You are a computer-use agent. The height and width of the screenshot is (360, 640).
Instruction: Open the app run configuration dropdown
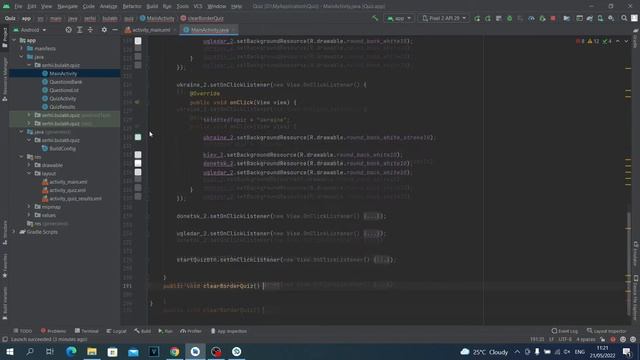tap(399, 18)
